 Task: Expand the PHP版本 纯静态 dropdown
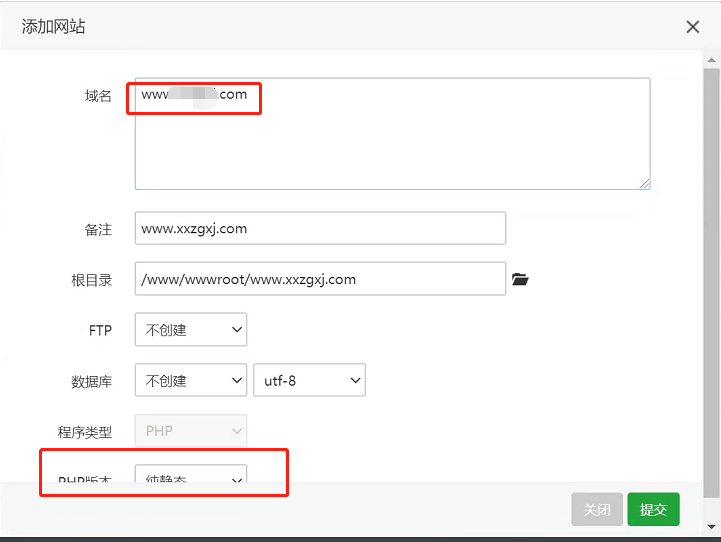[191, 480]
